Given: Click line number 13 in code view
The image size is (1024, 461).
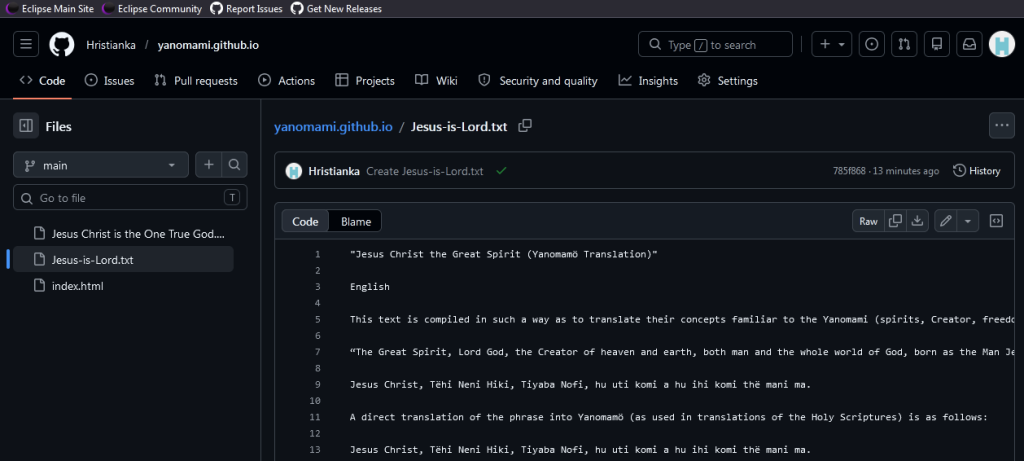Looking at the screenshot, I should tap(315, 450).
